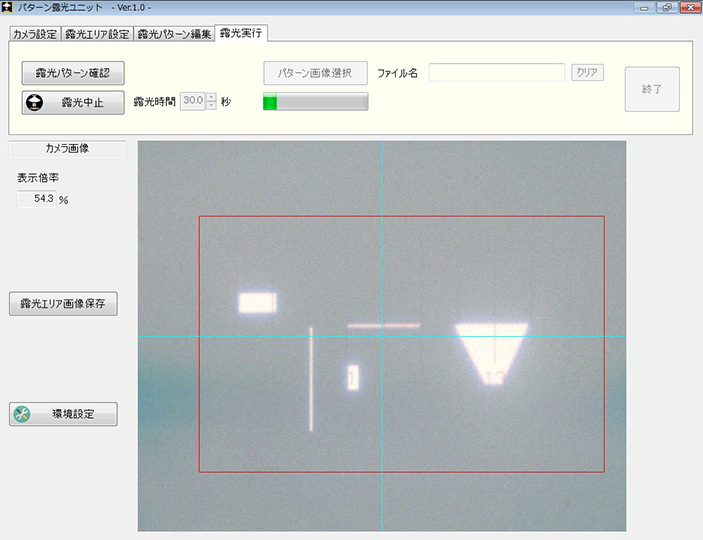
Task: Select the 露光パターン編集 tab
Action: (x=174, y=34)
